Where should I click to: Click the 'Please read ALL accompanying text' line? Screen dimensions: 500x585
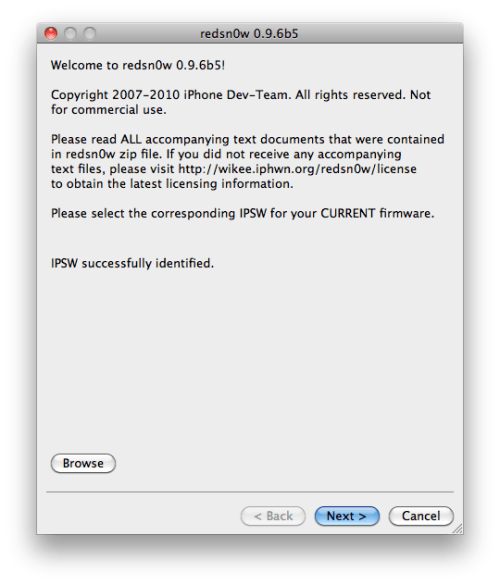pyautogui.click(x=248, y=140)
